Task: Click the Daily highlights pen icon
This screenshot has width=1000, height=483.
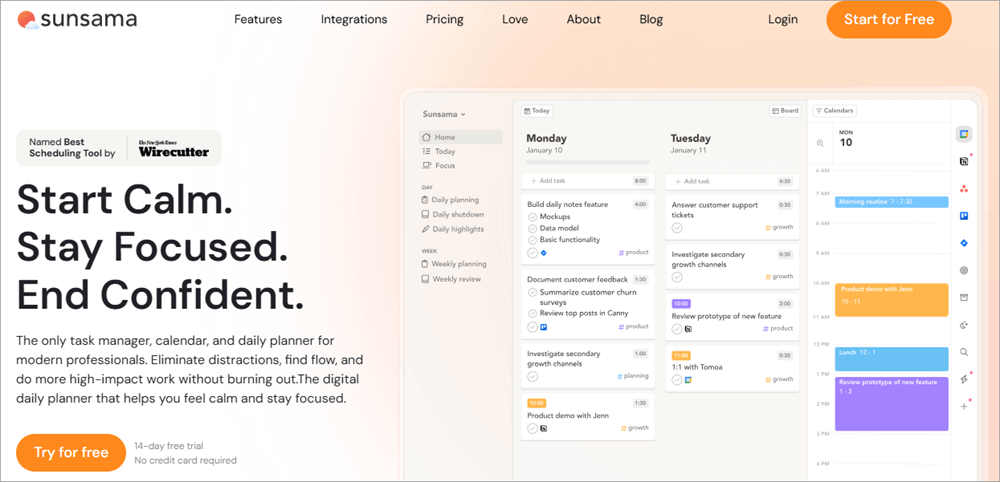Action: (x=425, y=229)
